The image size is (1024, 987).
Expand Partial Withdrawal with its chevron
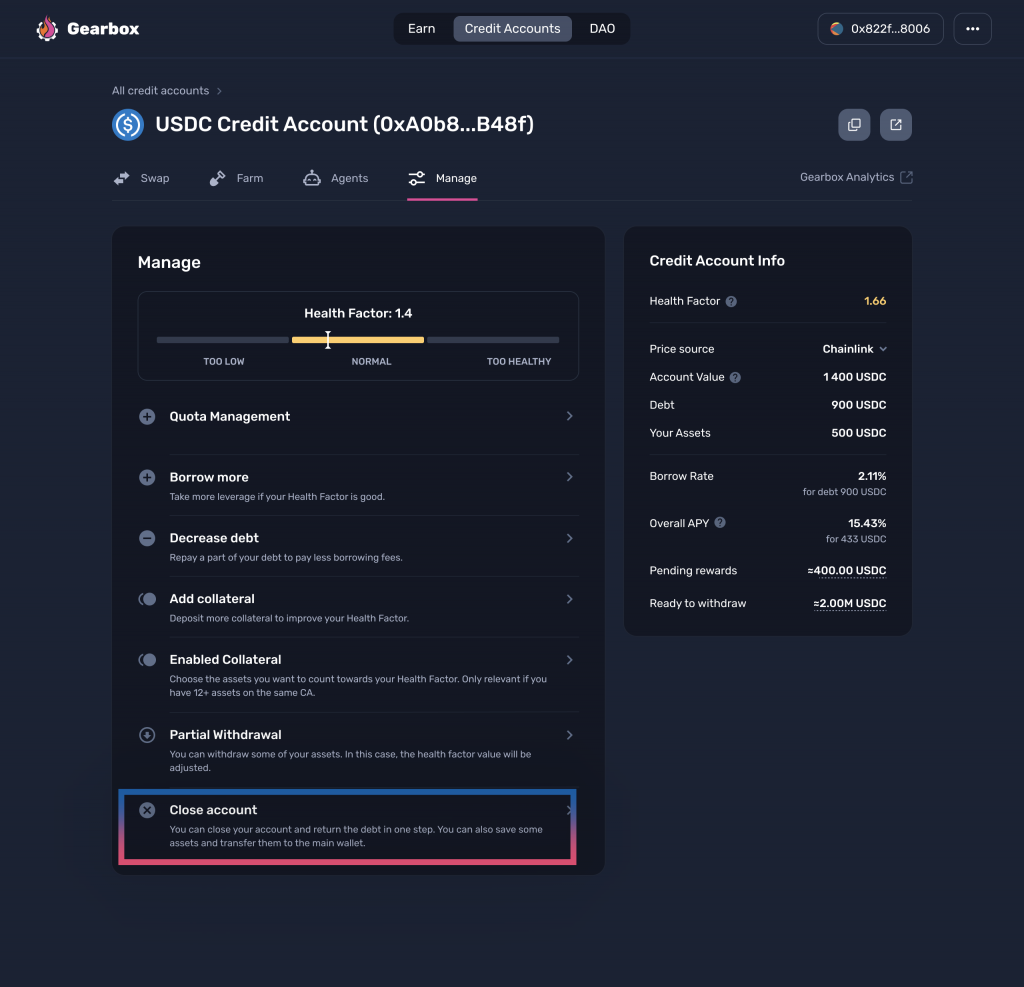coord(569,735)
